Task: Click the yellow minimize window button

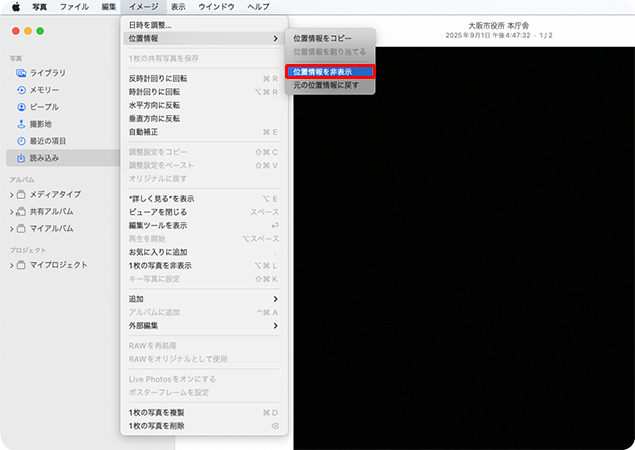Action: tap(28, 31)
